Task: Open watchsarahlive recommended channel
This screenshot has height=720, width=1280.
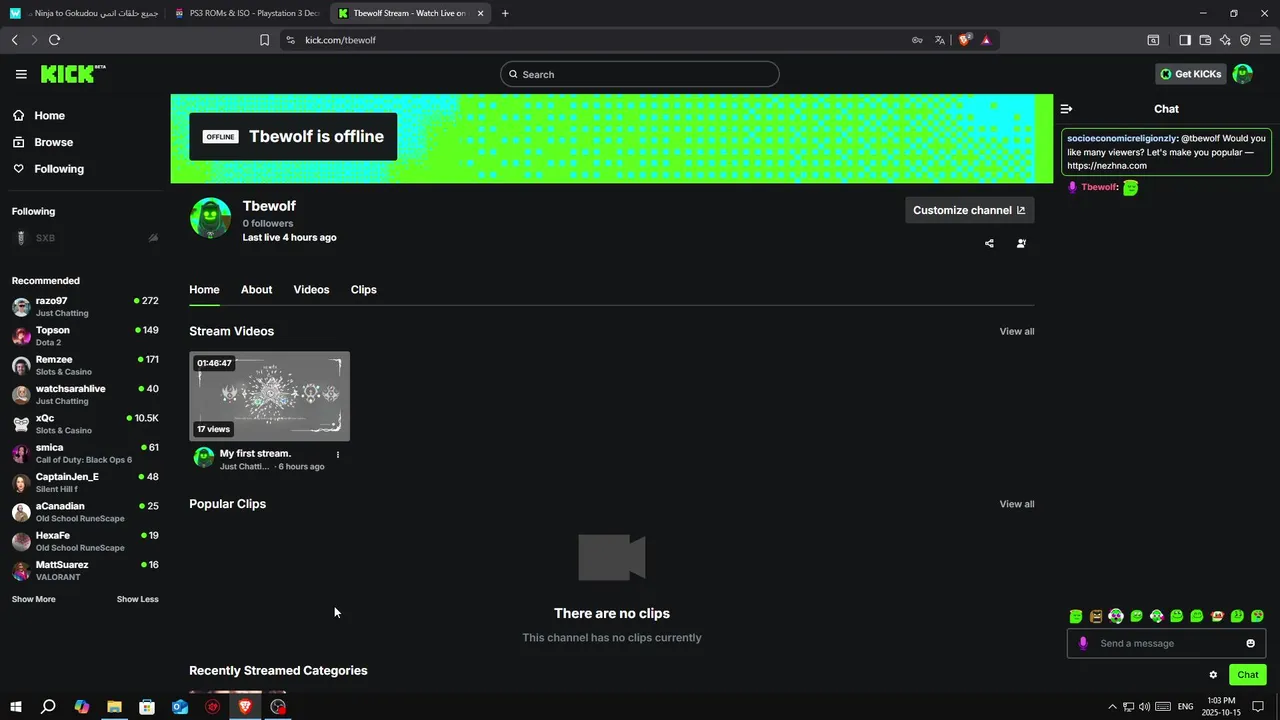Action: [85, 394]
